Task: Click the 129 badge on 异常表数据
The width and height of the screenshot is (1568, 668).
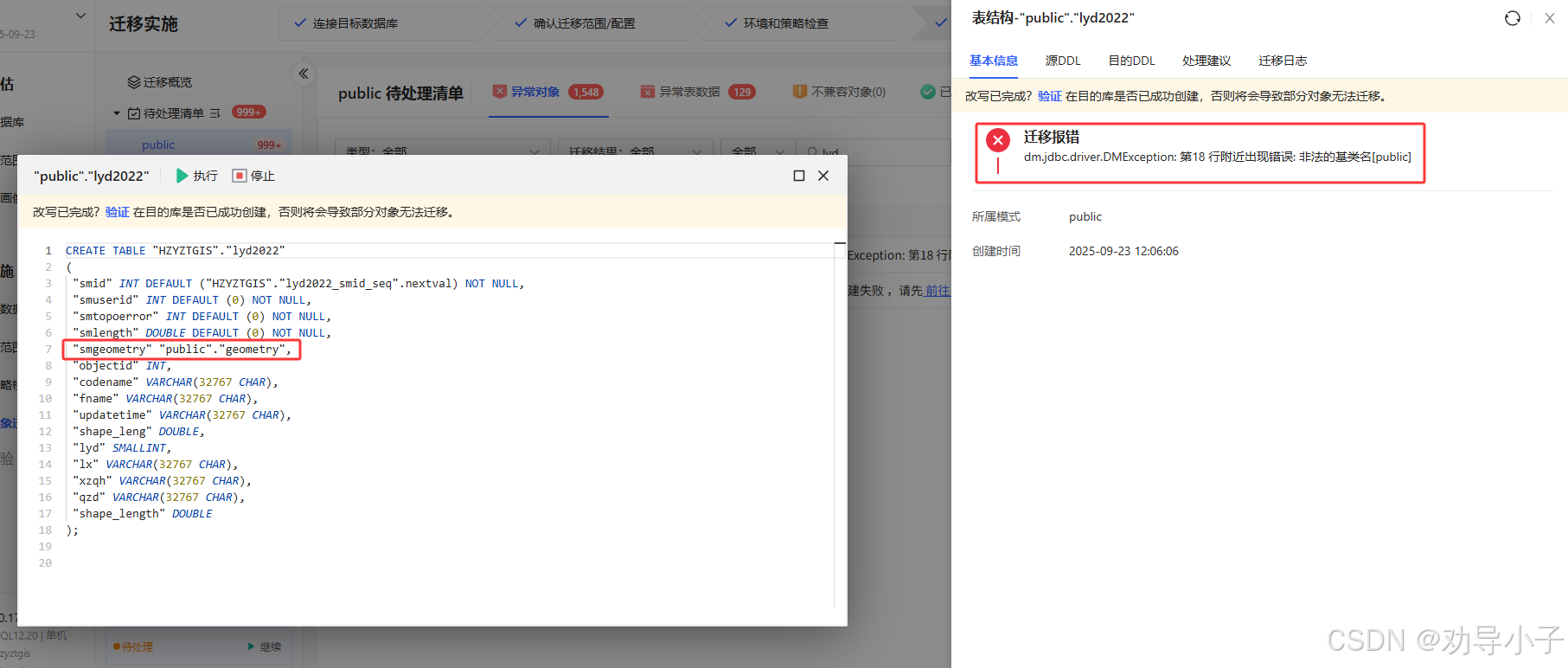Action: coord(741,92)
